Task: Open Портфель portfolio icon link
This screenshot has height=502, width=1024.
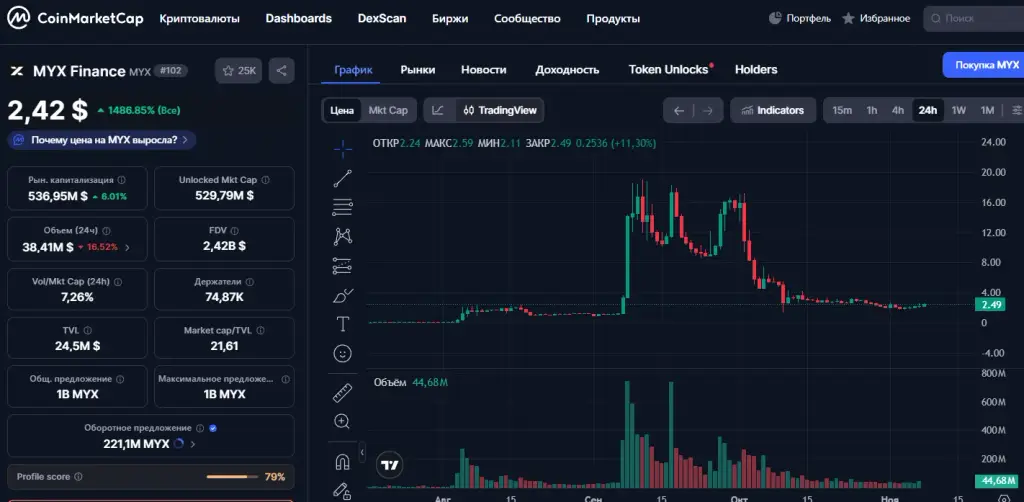Action: click(x=800, y=18)
